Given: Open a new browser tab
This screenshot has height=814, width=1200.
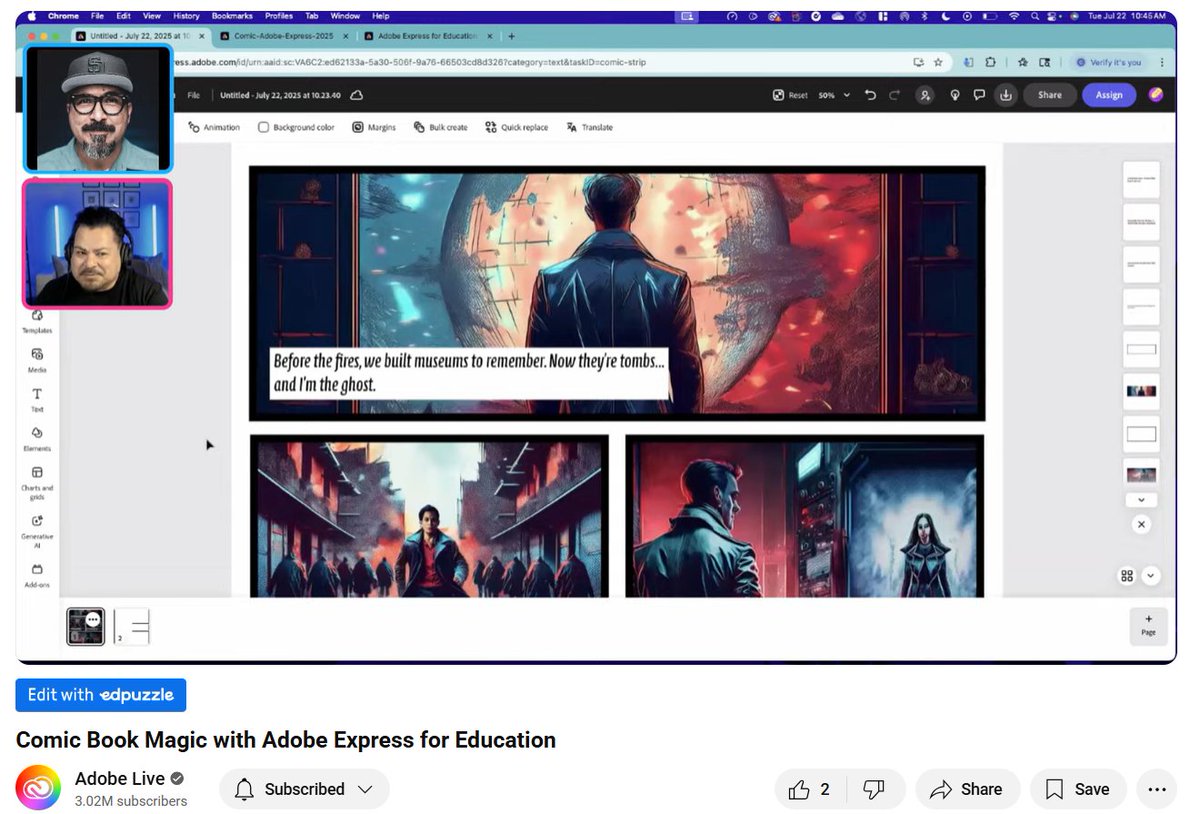Looking at the screenshot, I should click(512, 36).
